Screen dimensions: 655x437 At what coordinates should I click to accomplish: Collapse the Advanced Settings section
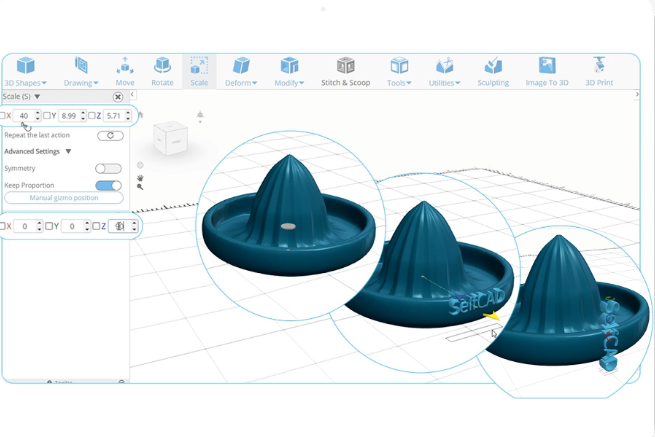coord(68,151)
